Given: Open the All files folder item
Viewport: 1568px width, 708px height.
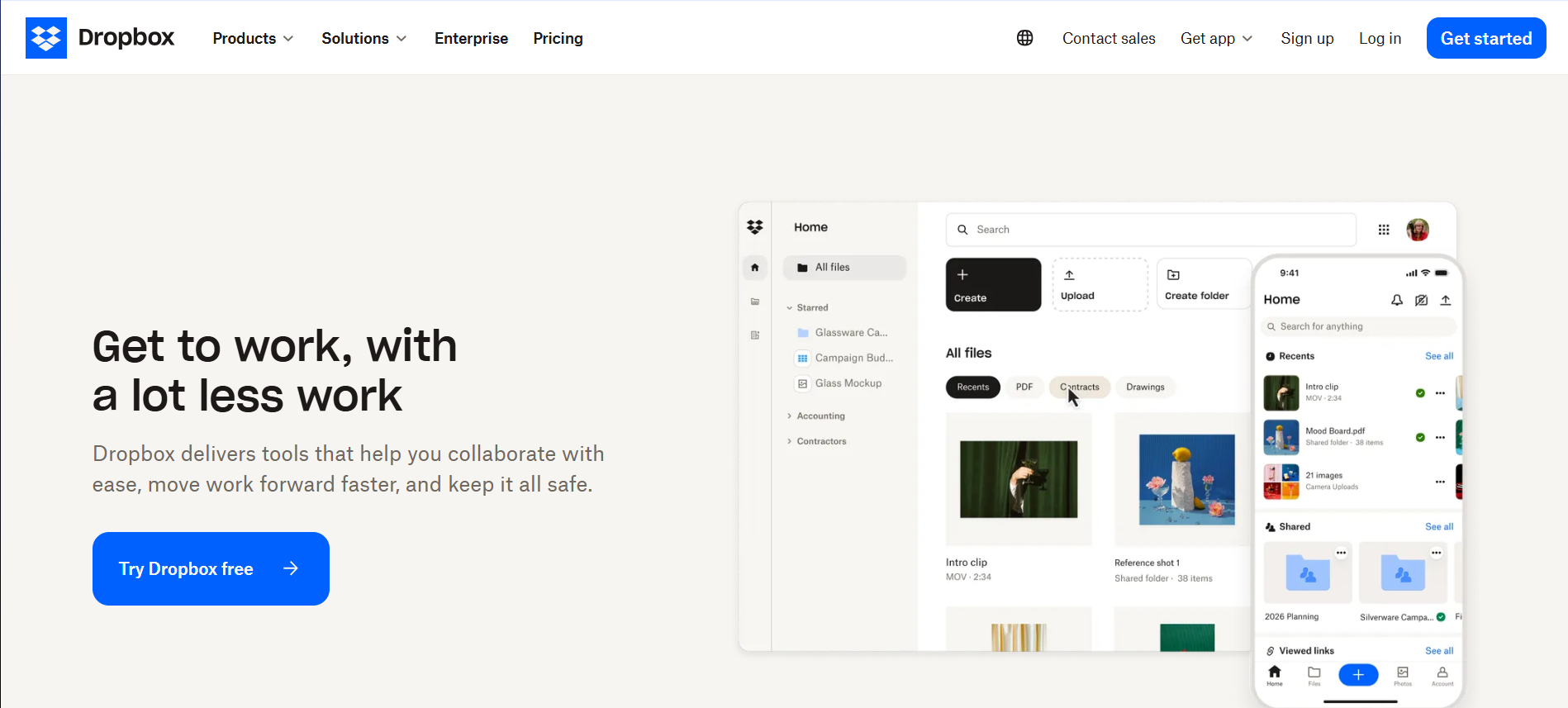Looking at the screenshot, I should pos(844,267).
